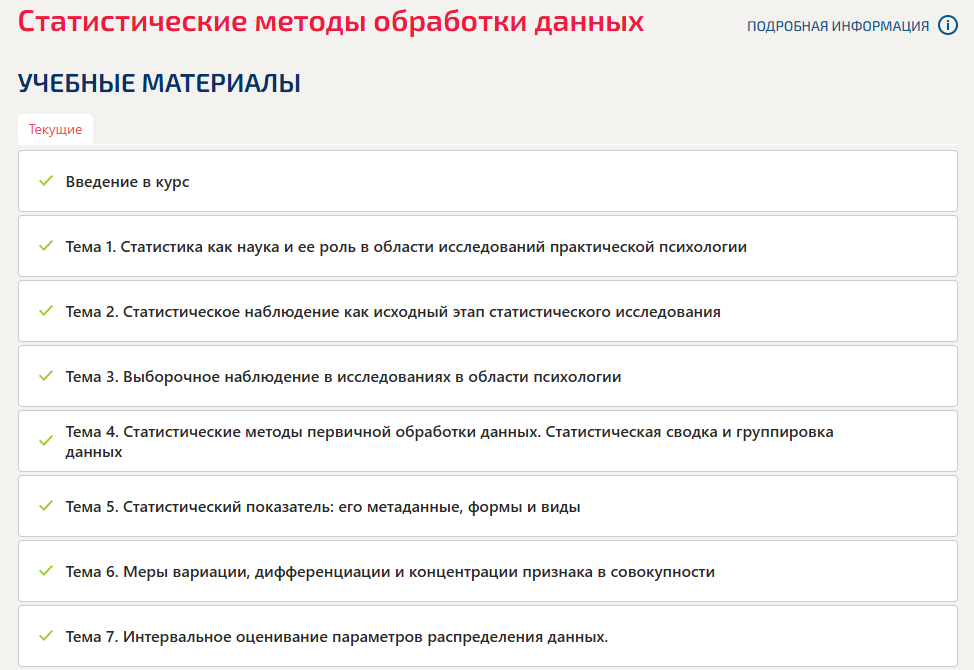Screen dimensions: 974x670
Task: Click checkmark icon beside Тема 1
Action: pyautogui.click(x=46, y=246)
